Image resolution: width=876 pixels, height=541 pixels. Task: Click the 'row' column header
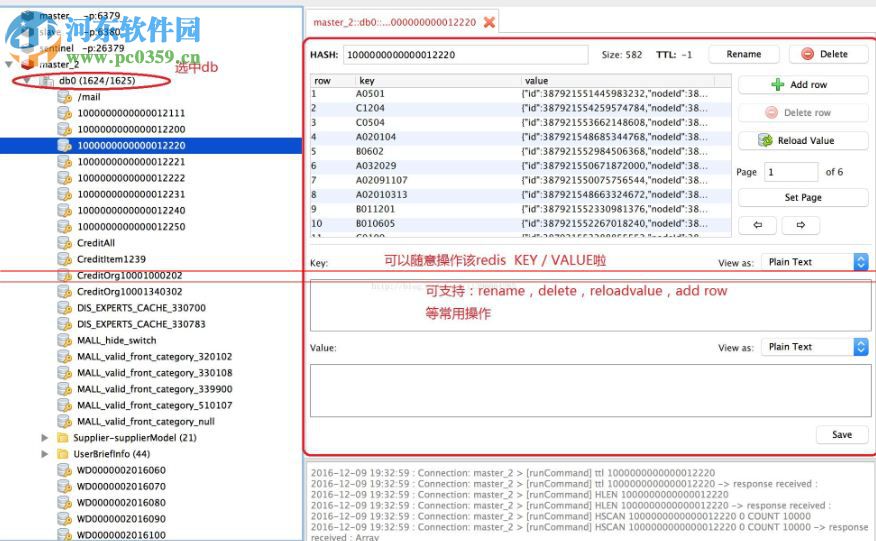click(x=332, y=80)
